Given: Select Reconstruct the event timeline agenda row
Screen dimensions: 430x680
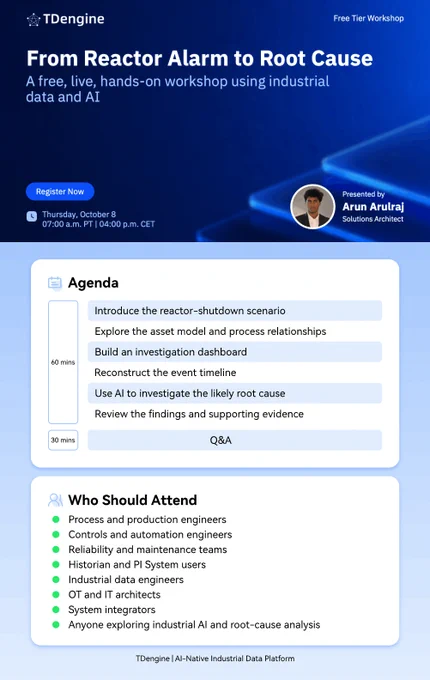Looking at the screenshot, I should [x=235, y=373].
